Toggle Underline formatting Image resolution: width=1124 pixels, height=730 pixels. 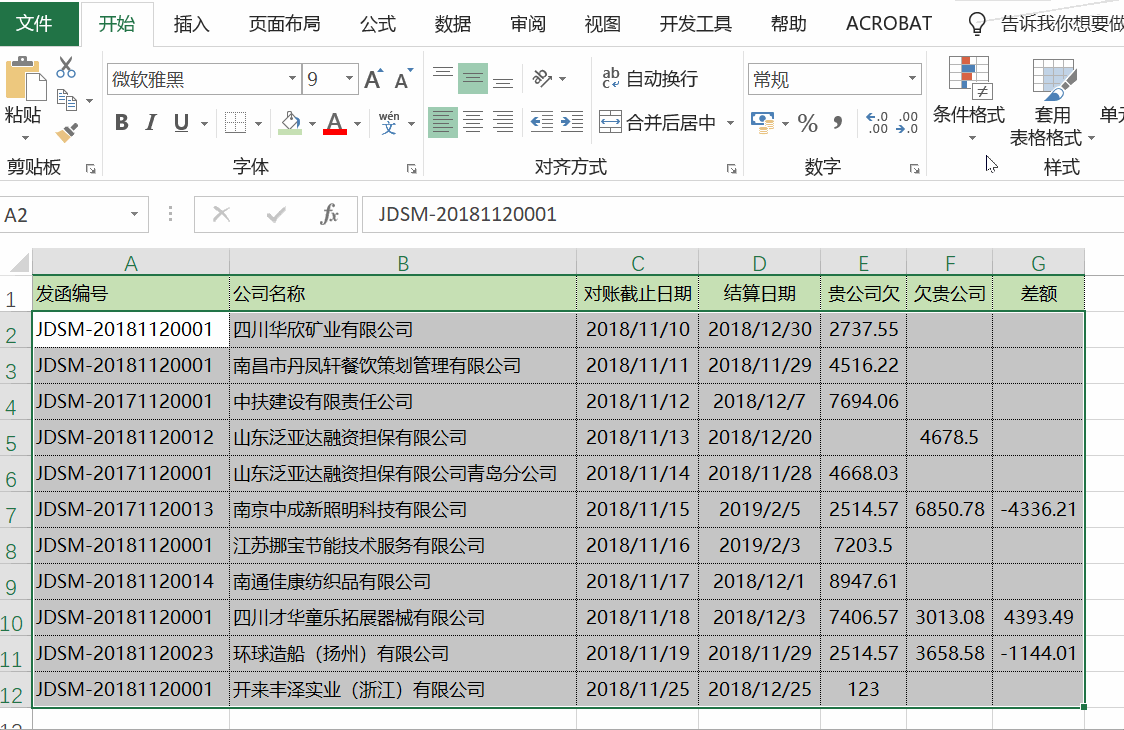181,123
